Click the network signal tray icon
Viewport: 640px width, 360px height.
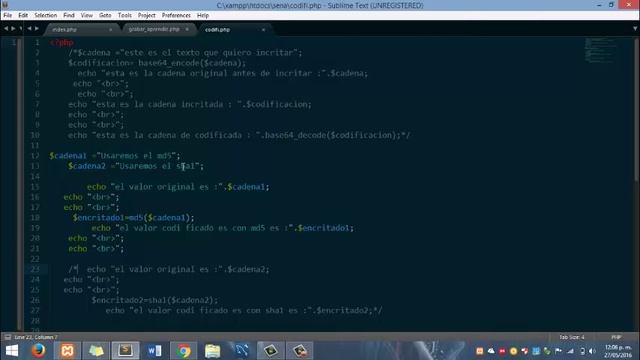[x=570, y=351]
